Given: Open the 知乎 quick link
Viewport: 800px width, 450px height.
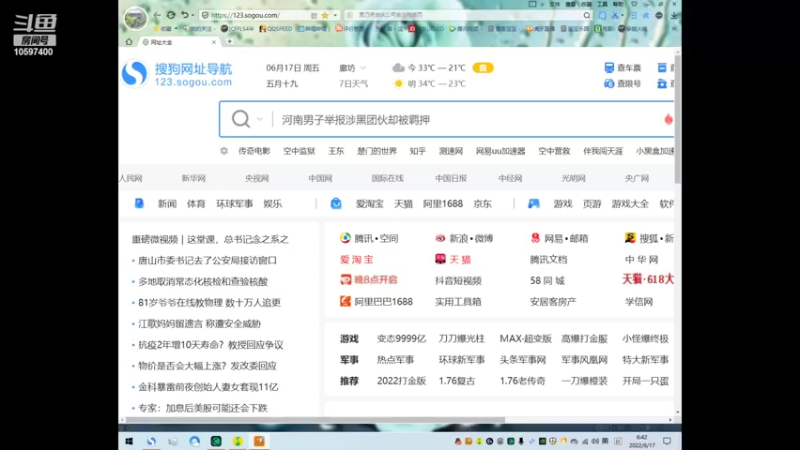Looking at the screenshot, I should coord(417,151).
